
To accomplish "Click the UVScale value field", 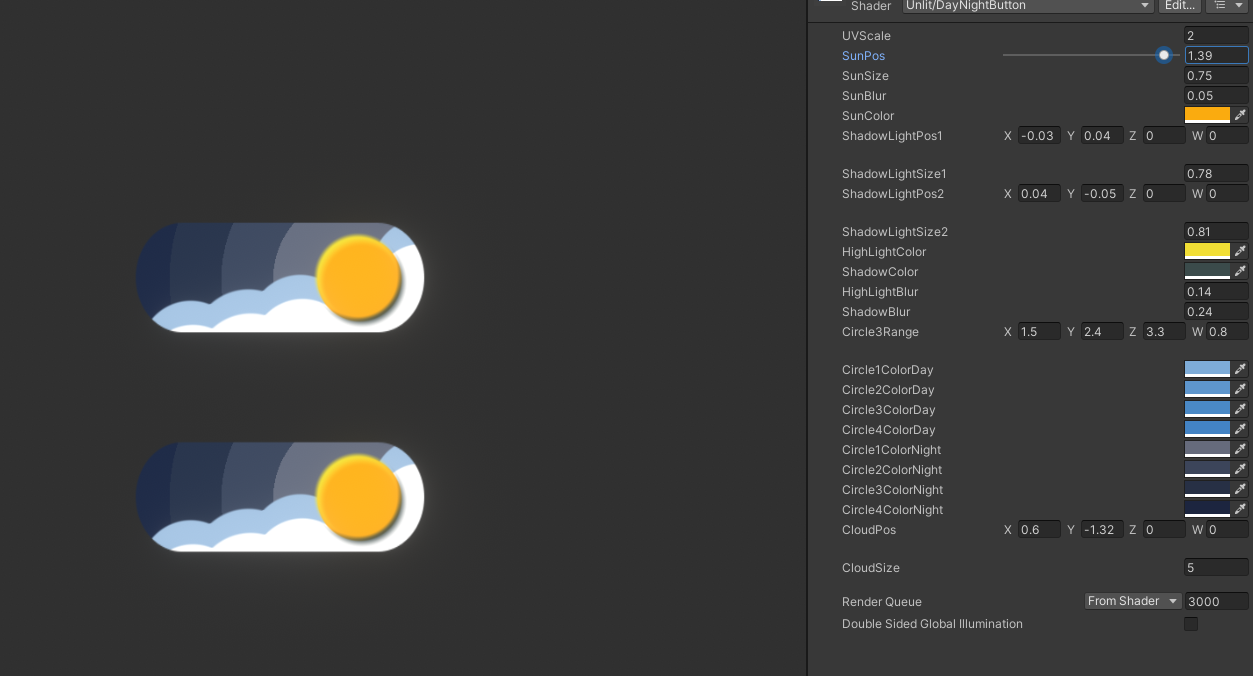I will coord(1216,35).
